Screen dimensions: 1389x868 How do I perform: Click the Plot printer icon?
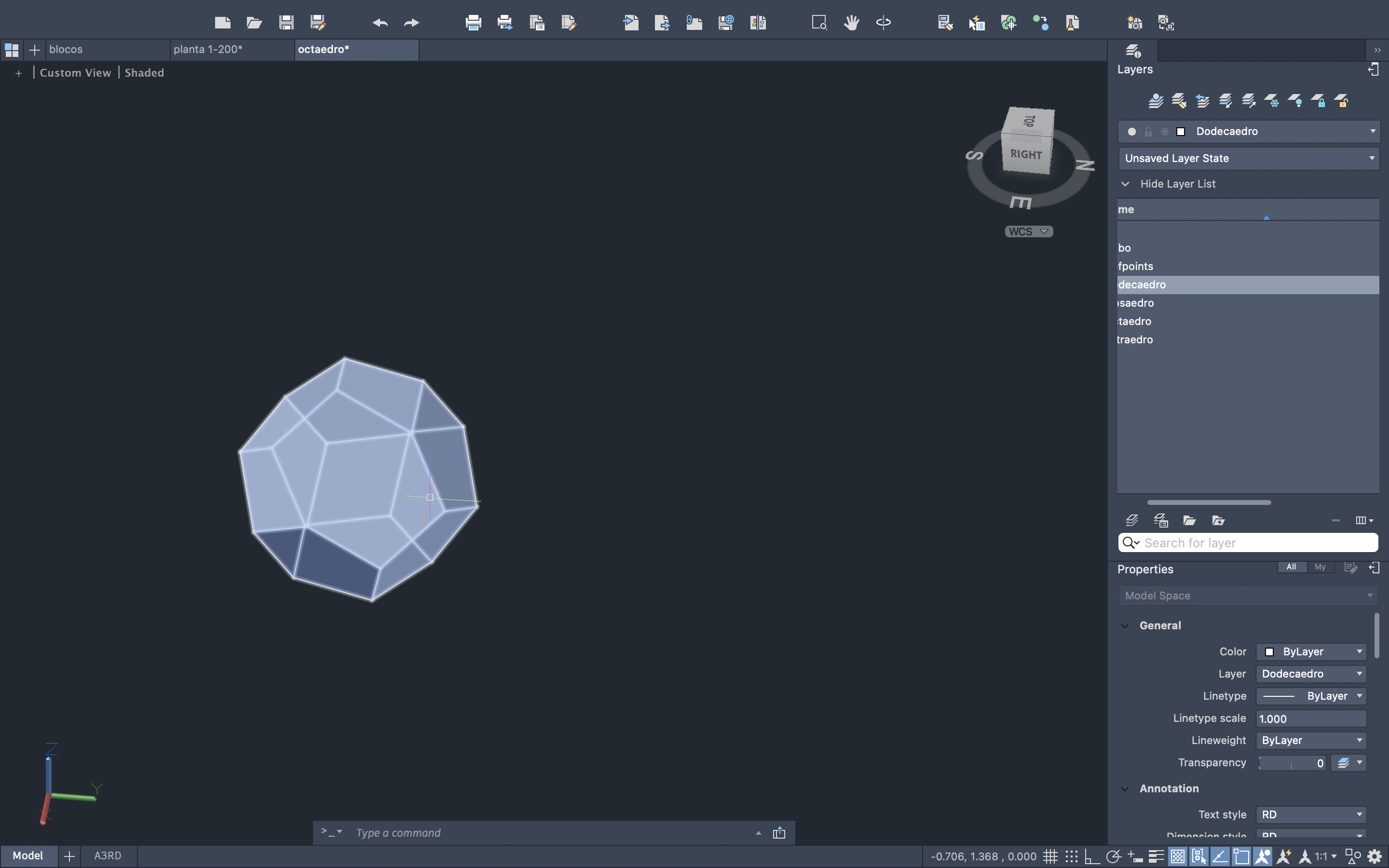click(x=473, y=23)
